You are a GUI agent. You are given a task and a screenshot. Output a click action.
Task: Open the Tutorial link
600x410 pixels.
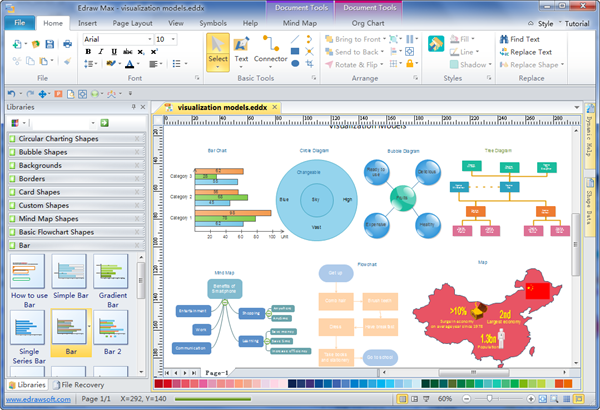pyautogui.click(x=577, y=24)
